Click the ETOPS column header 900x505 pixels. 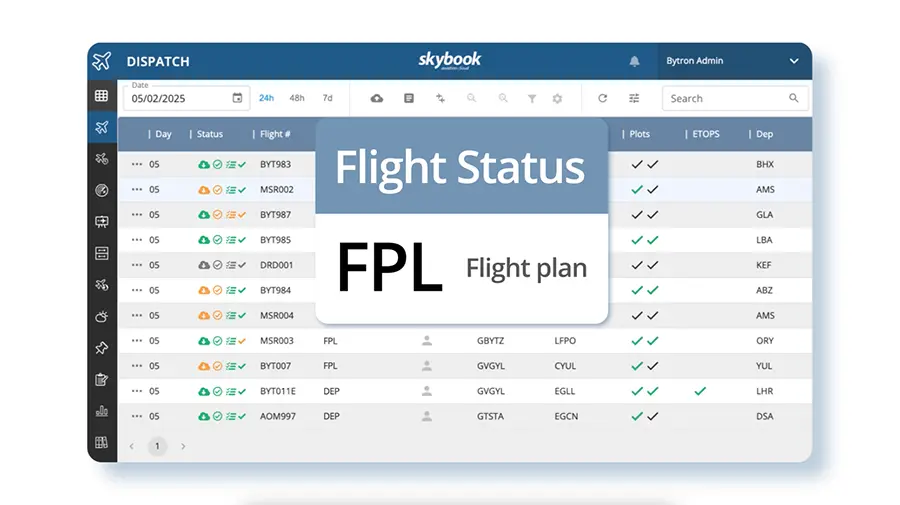point(705,134)
